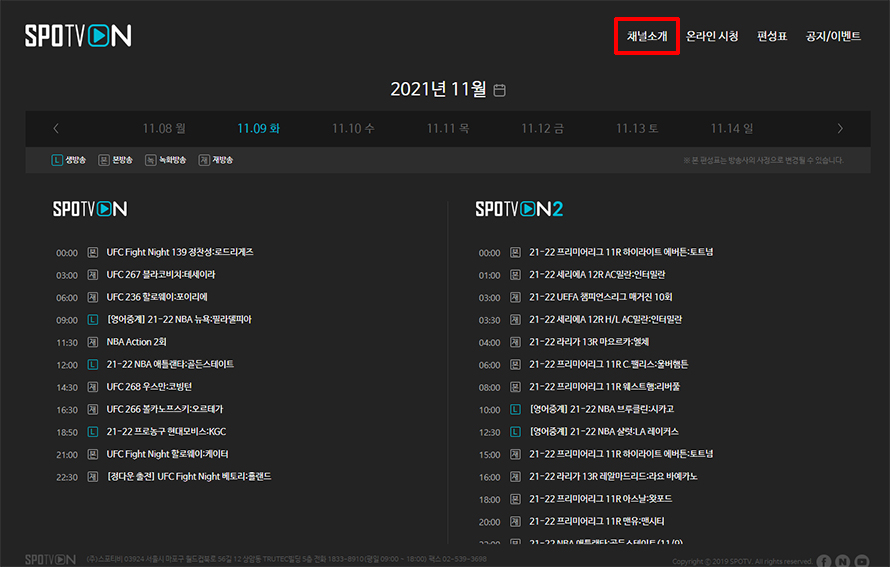Viewport: 890px width, 567px height.
Task: Open the Naver icon in footer
Action: coord(843,561)
